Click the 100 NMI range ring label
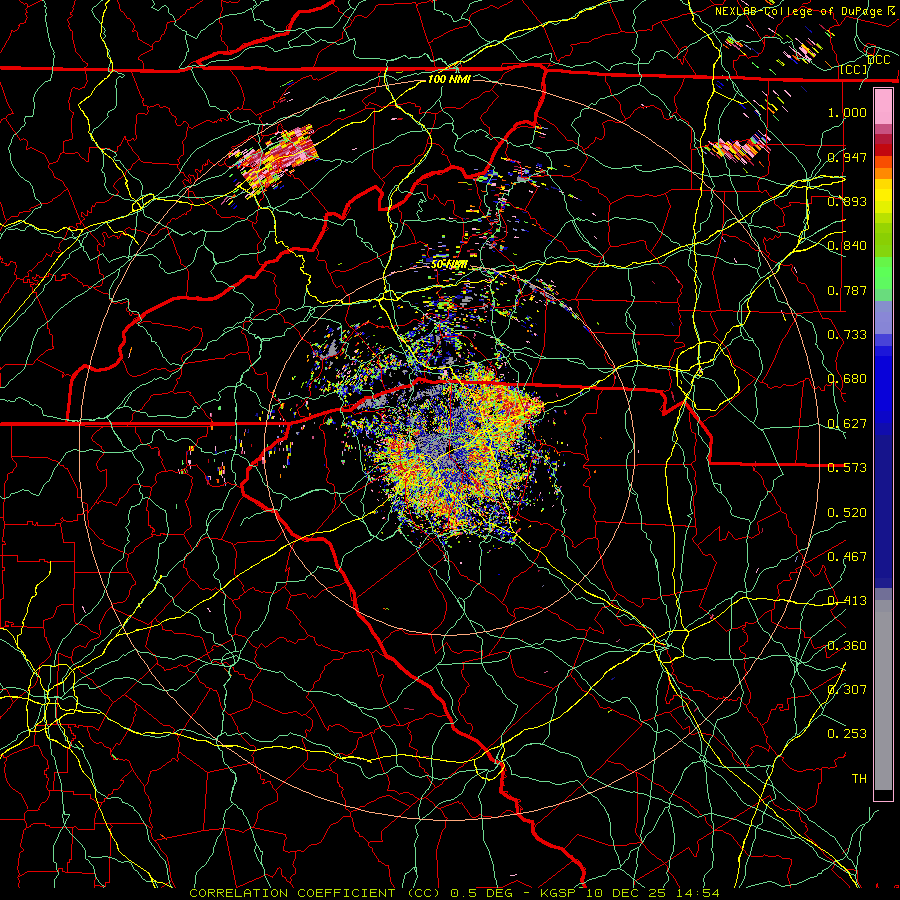 click(x=449, y=79)
